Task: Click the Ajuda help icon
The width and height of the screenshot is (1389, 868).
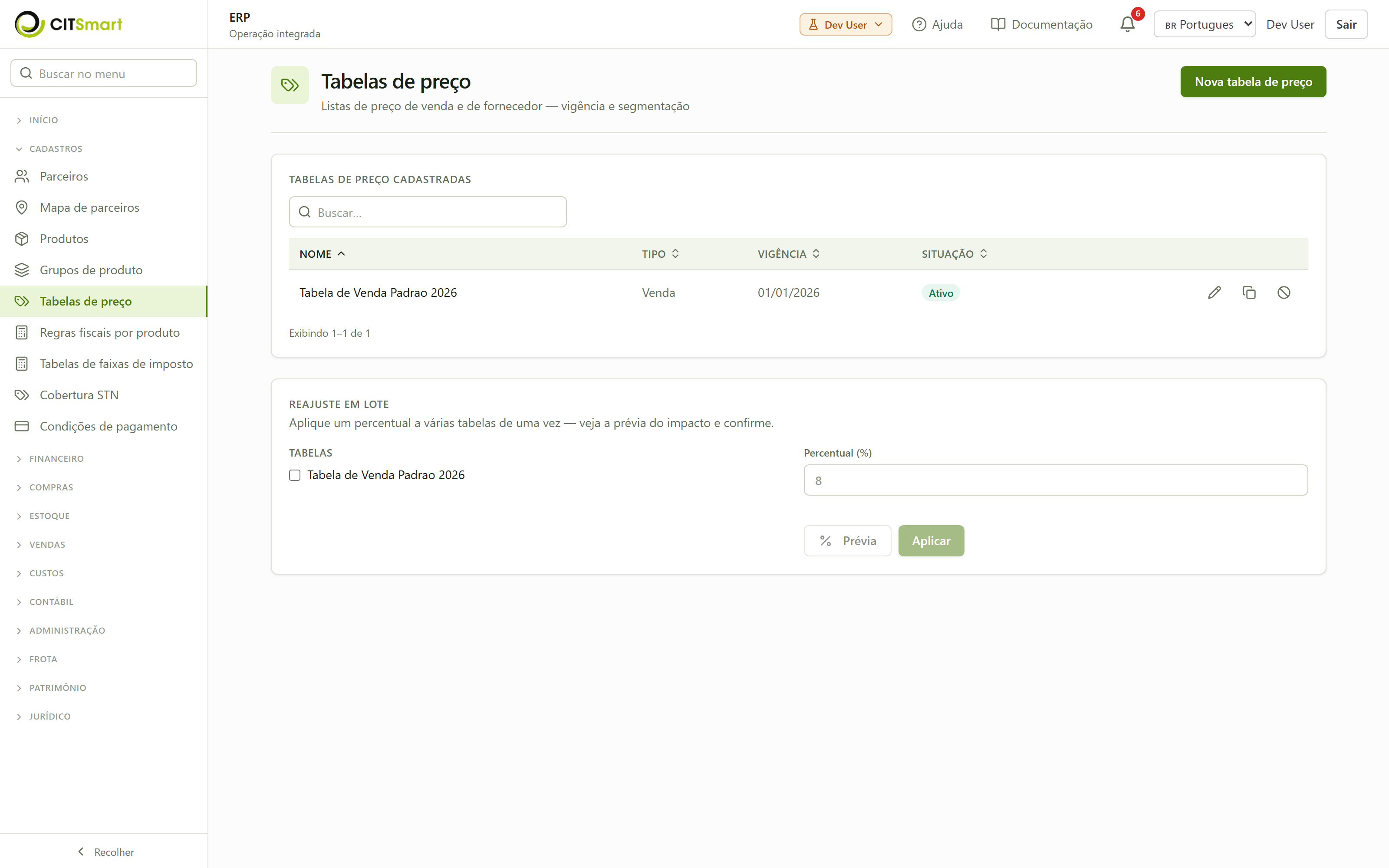Action: point(919,25)
